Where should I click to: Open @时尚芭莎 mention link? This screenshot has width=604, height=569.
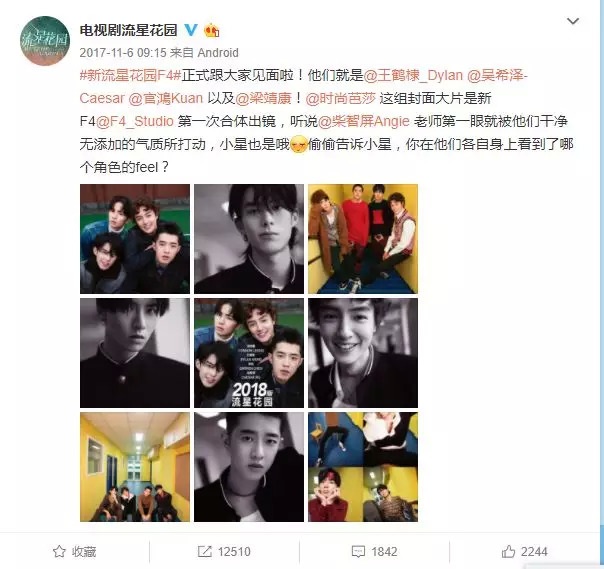tap(340, 98)
